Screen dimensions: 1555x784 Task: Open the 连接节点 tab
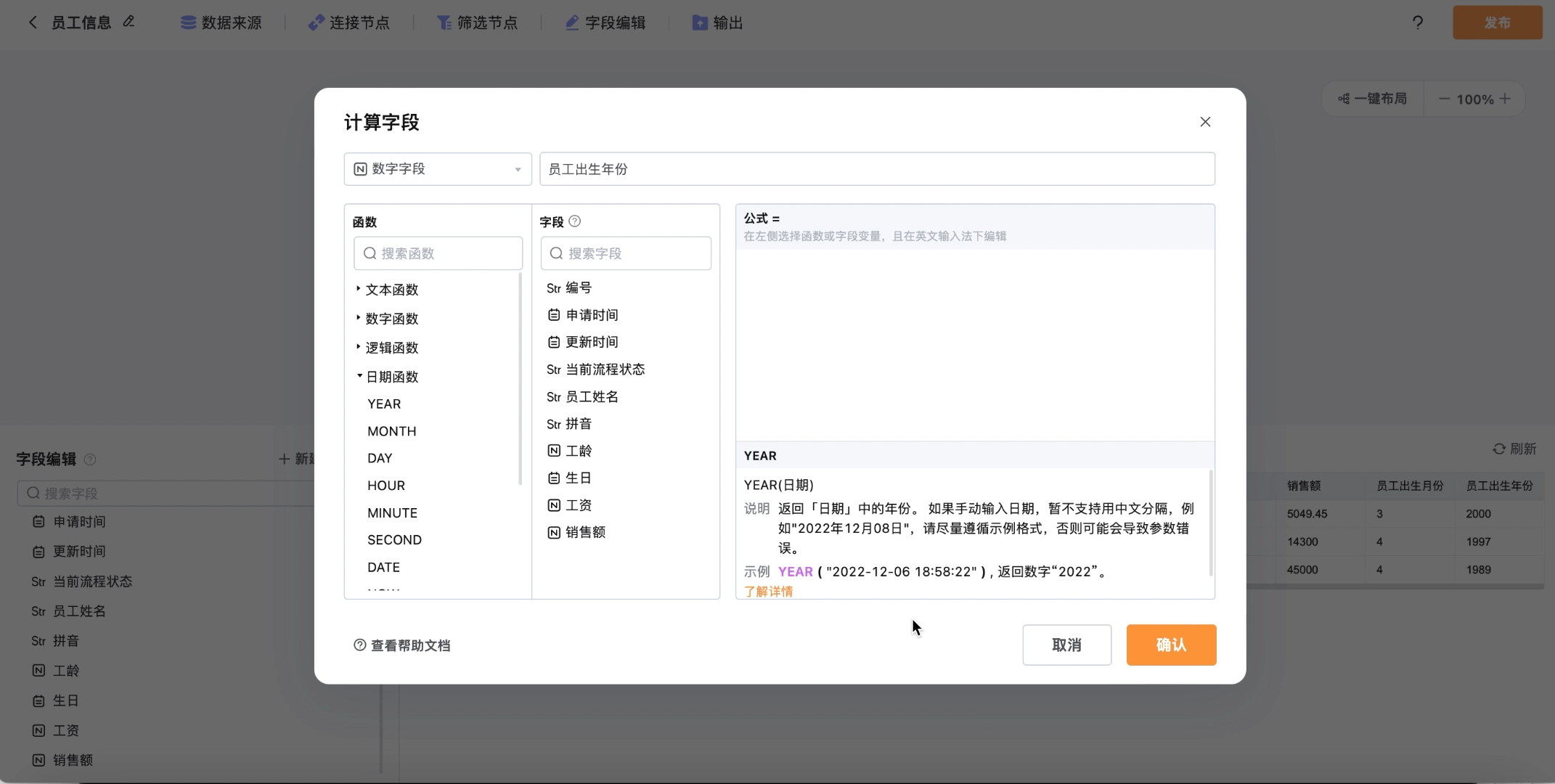(349, 23)
